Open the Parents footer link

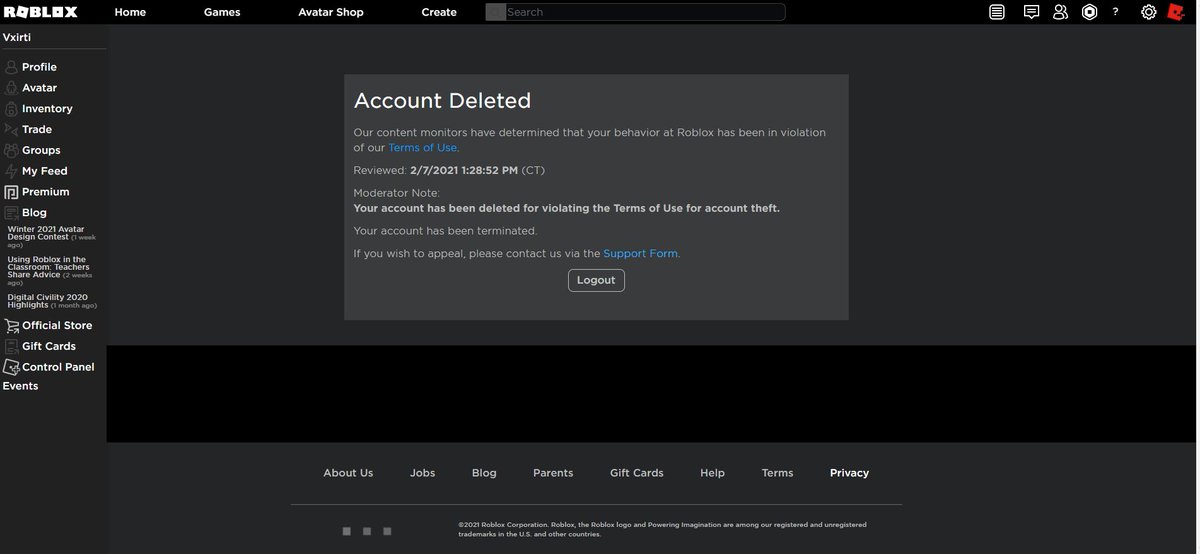click(x=553, y=473)
